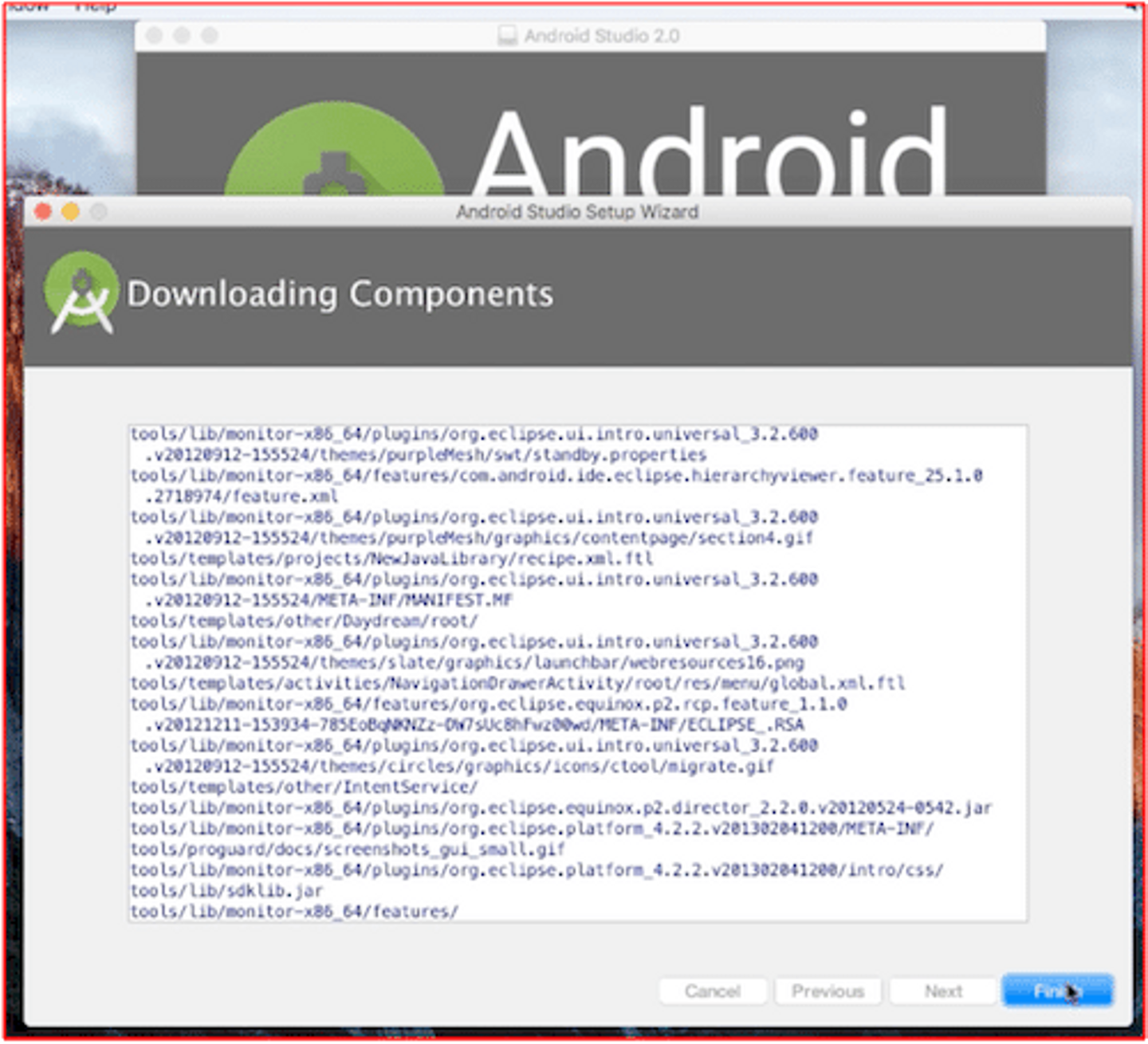Select the log line ending in standby.properties
1148x1044 pixels.
point(426,455)
